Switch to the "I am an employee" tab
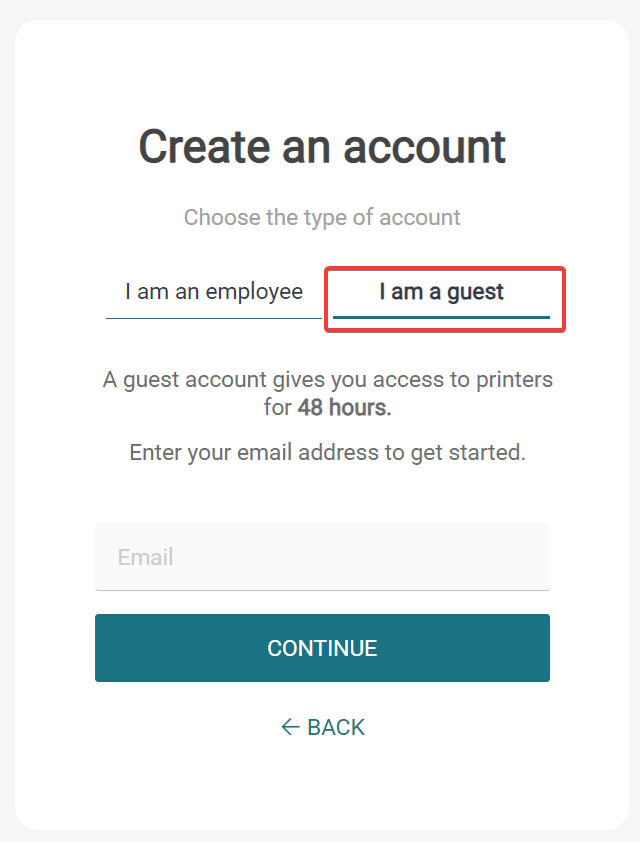The width and height of the screenshot is (640, 842). pyautogui.click(x=214, y=292)
